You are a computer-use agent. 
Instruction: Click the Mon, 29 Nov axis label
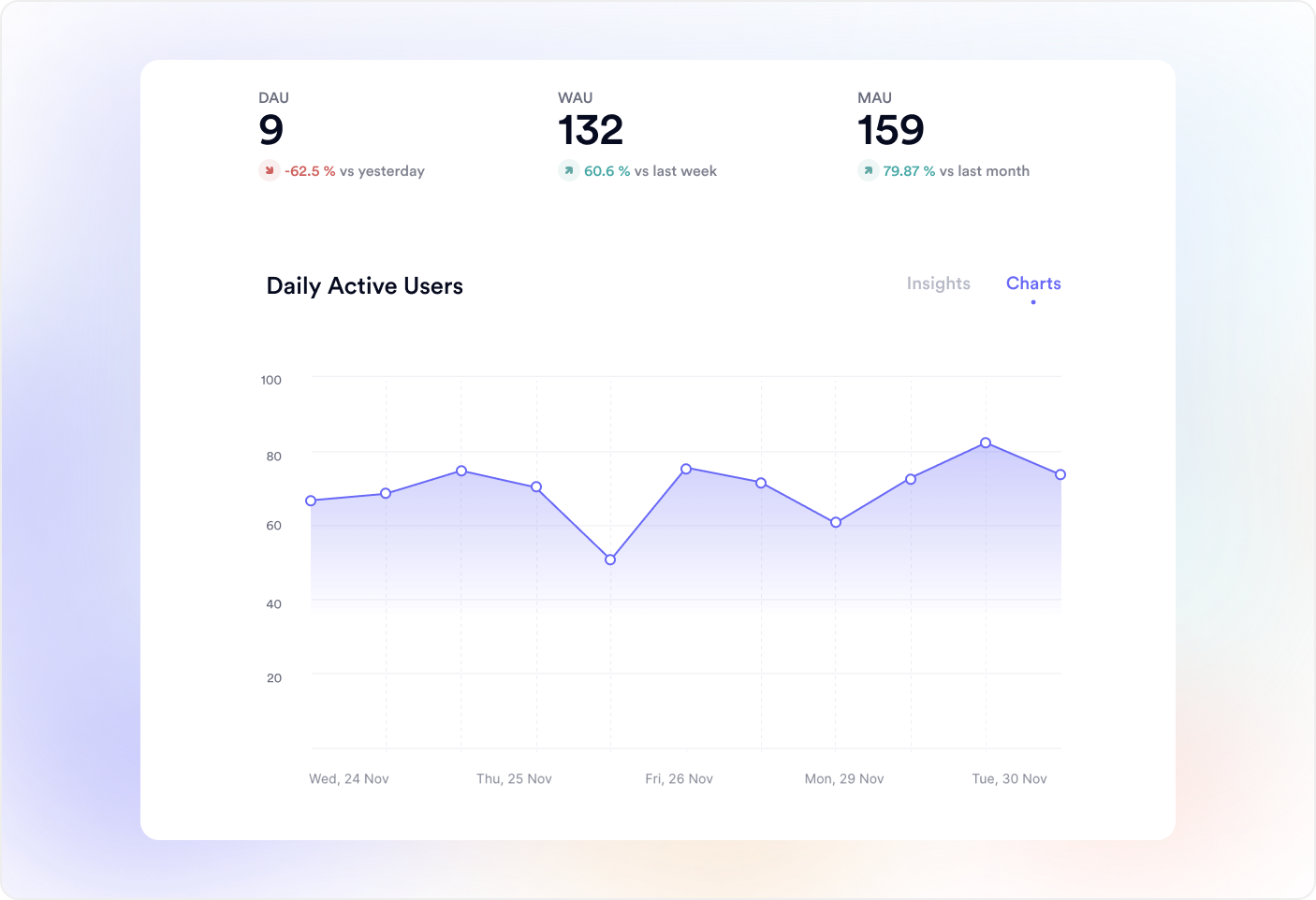tap(844, 778)
